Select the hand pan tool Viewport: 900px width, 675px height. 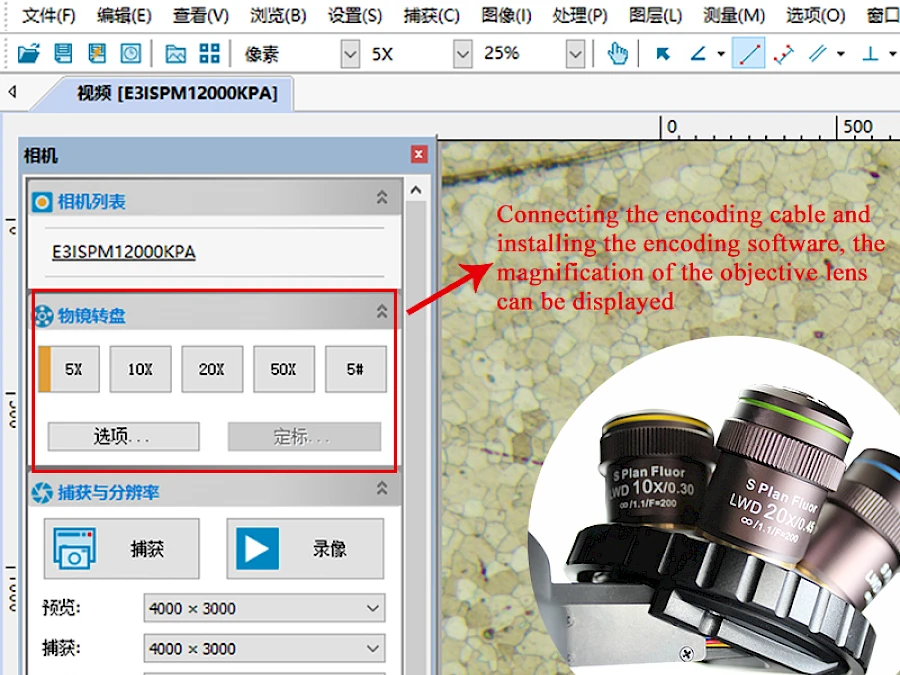point(618,54)
